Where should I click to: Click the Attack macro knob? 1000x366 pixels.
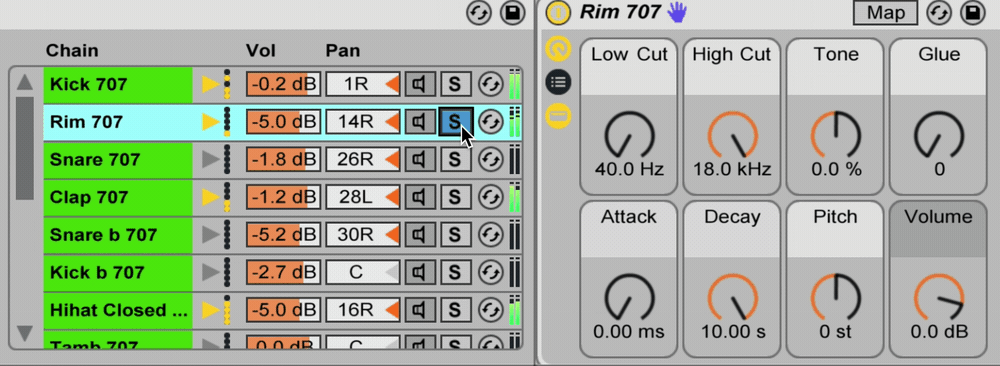pyautogui.click(x=629, y=297)
